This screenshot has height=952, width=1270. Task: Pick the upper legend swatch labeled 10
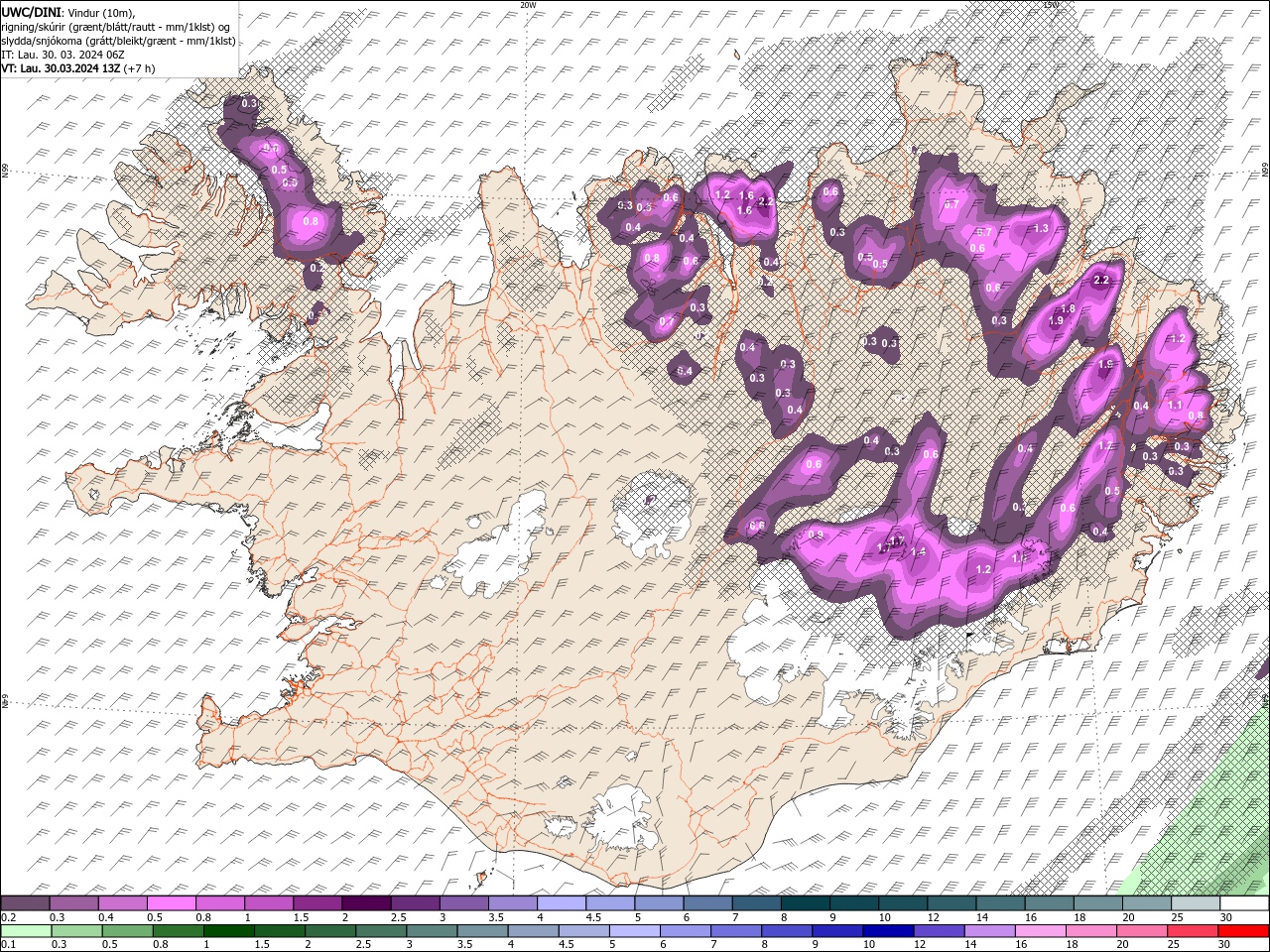[x=903, y=903]
